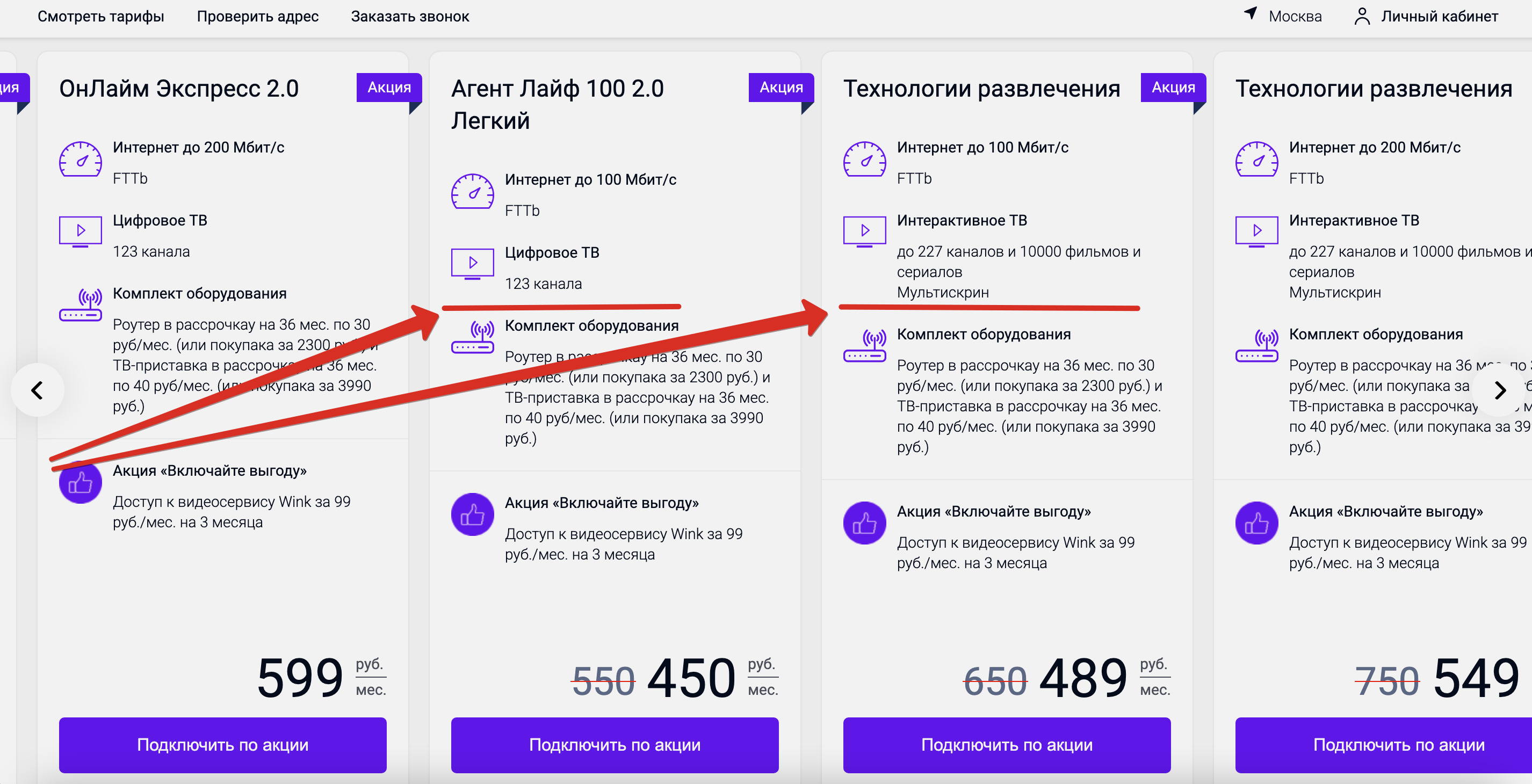Connect the 599 руб. ОнЛайм Экспресс tariff
Viewport: 1532px width, 784px height.
(x=222, y=745)
